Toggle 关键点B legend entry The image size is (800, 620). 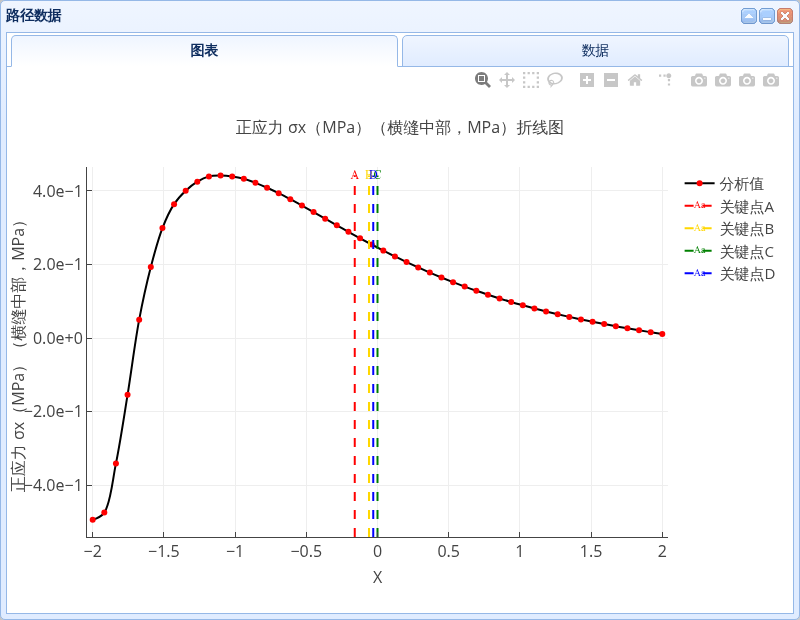coord(730,229)
